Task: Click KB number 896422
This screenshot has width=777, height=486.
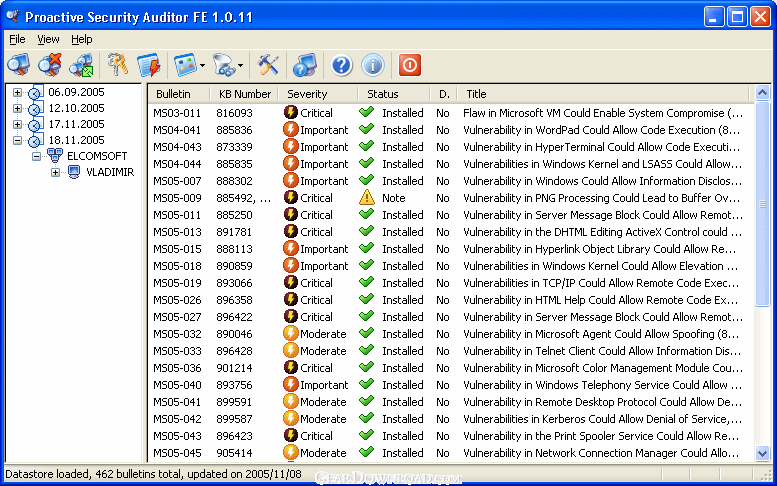Action: point(234,317)
